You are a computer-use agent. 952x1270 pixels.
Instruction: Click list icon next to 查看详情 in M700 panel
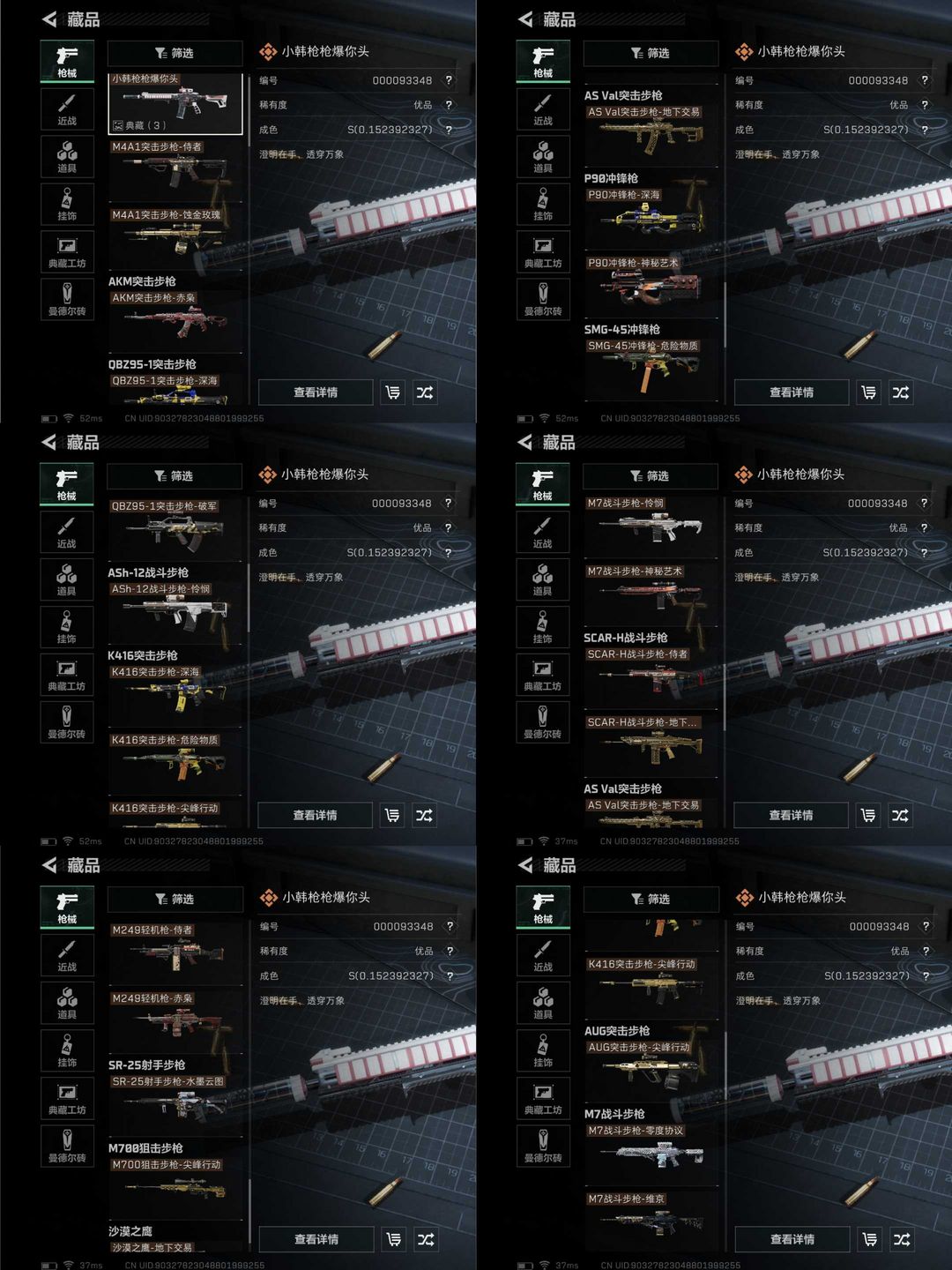(x=394, y=1239)
